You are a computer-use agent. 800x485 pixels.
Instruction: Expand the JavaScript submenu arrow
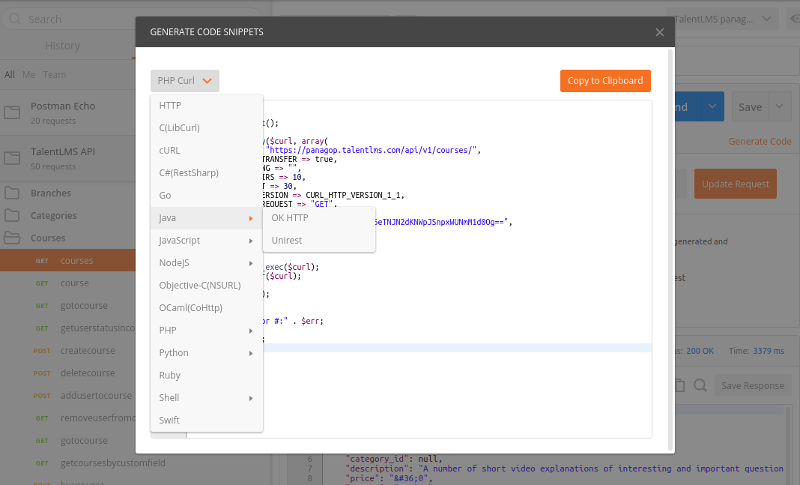(251, 241)
